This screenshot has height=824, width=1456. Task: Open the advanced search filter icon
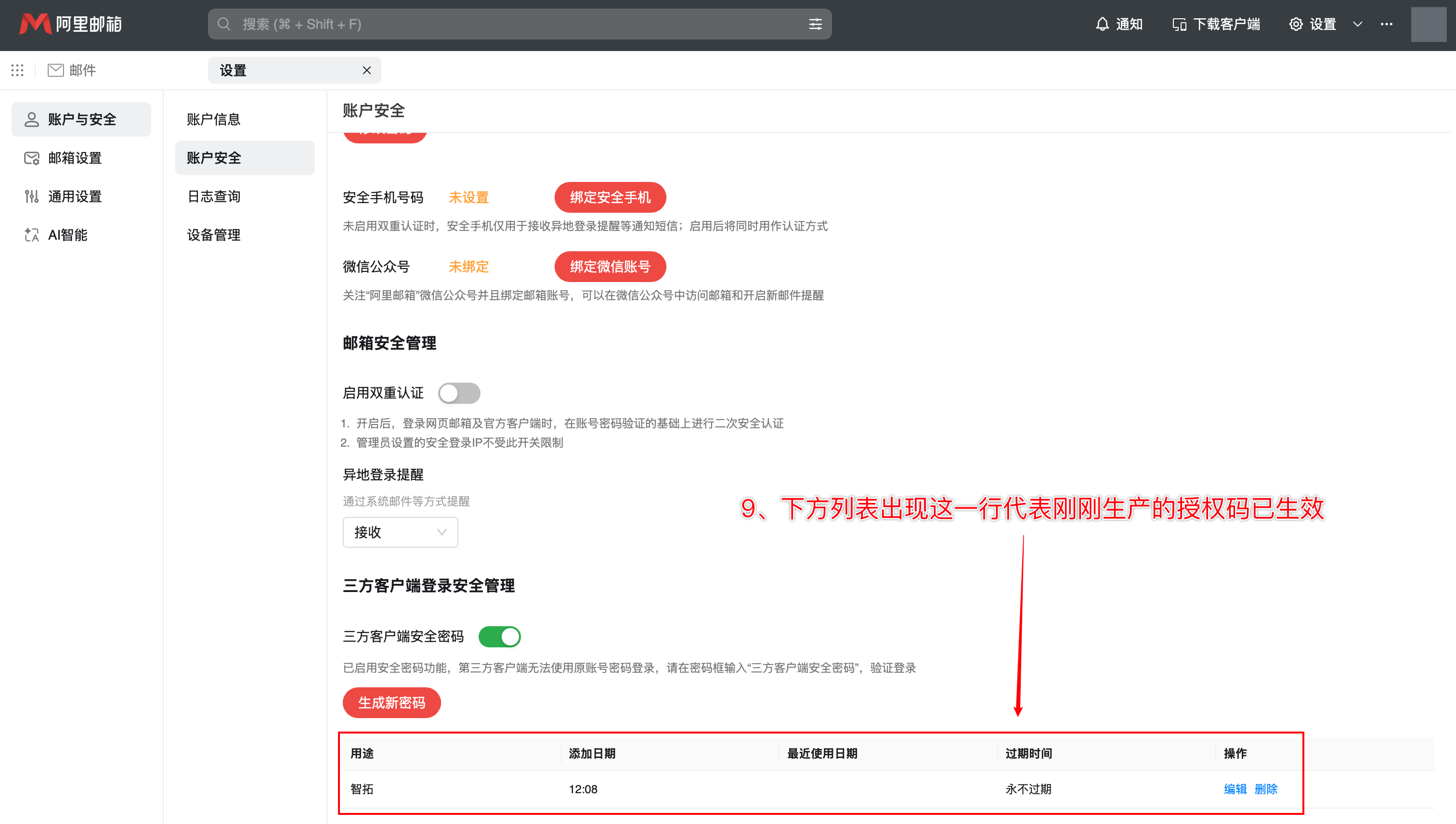815,24
